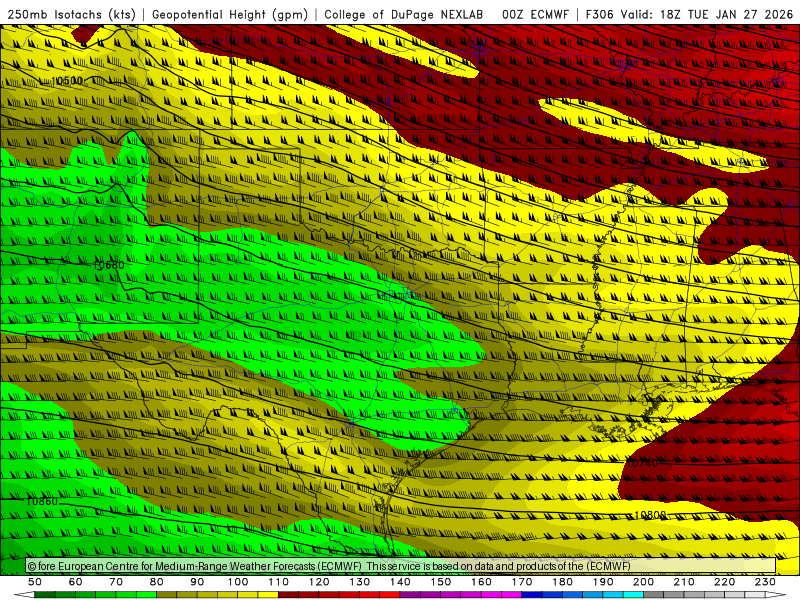Click the 80 knot colorbar label

(x=157, y=582)
